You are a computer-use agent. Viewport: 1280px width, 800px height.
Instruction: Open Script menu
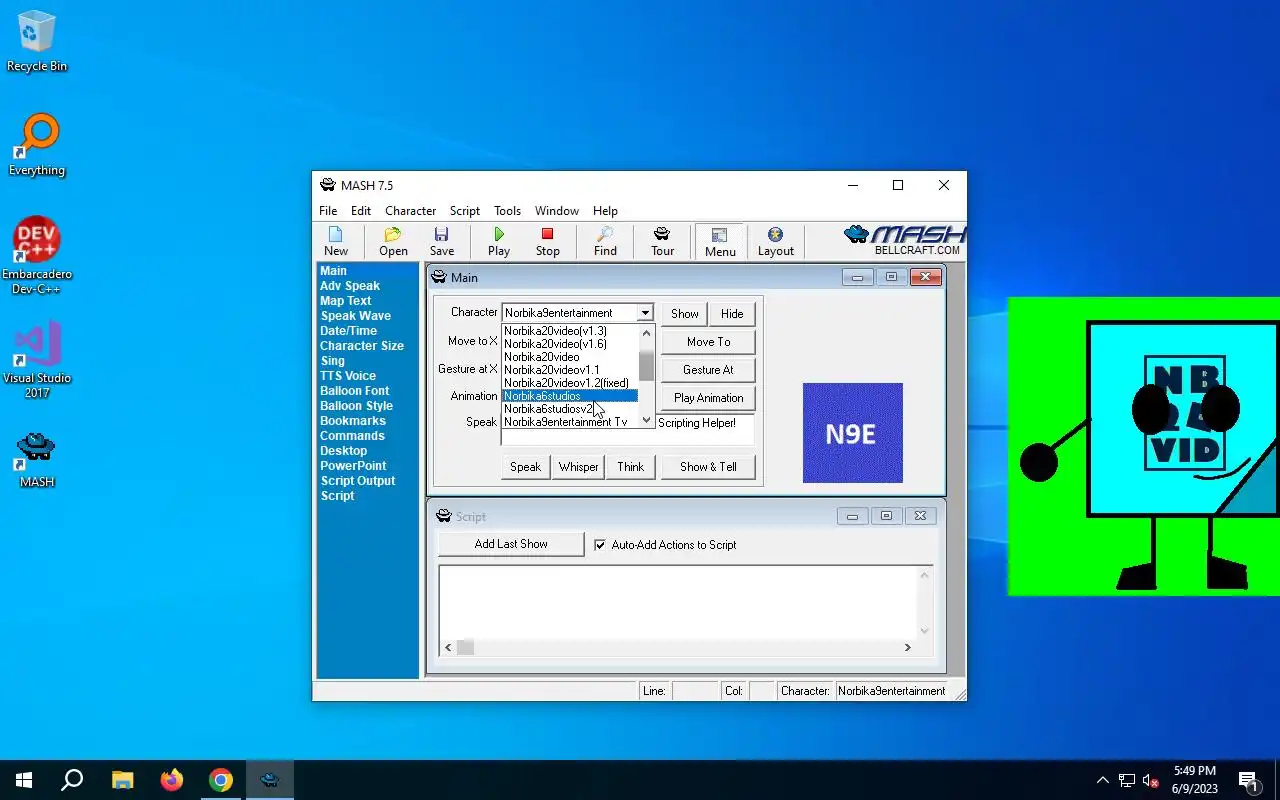464,211
